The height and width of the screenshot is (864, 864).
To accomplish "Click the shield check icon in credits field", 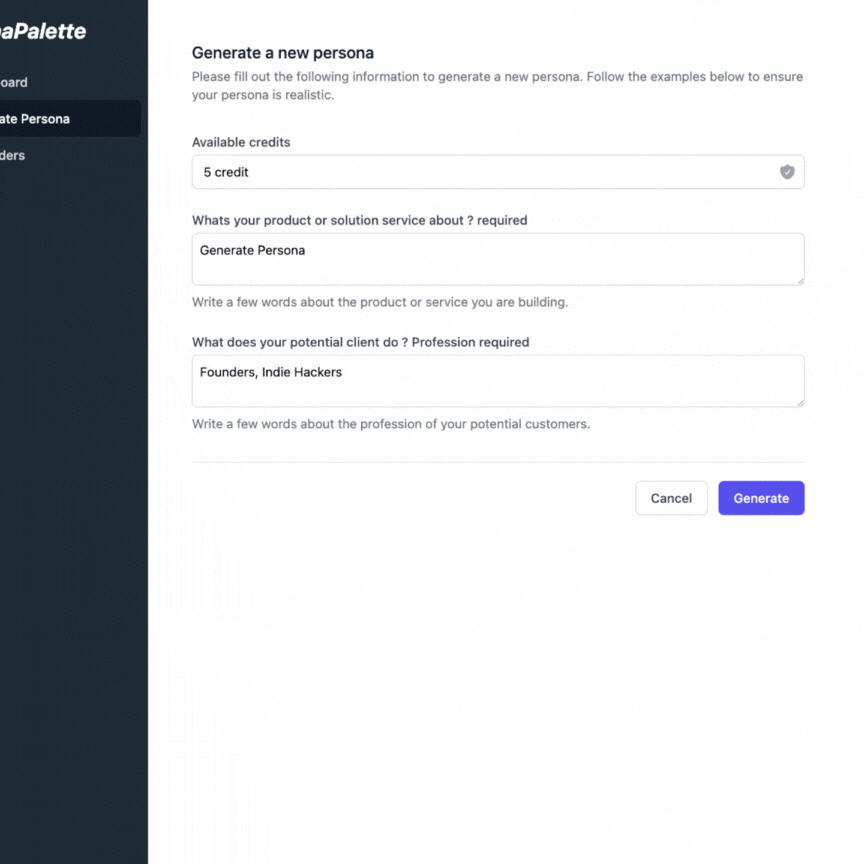I will (x=787, y=172).
